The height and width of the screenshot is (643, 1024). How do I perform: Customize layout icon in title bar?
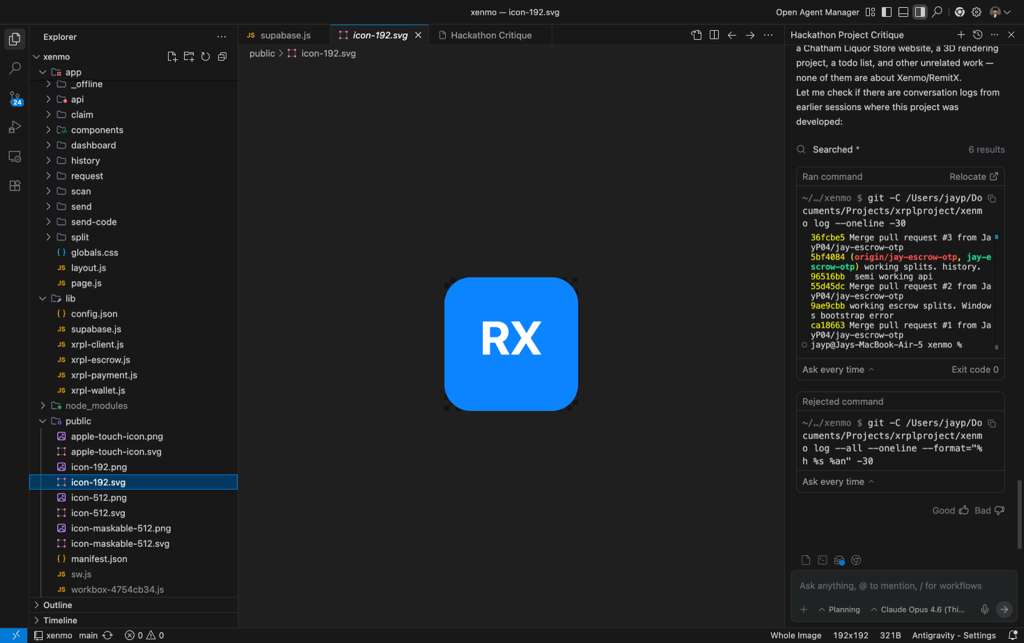point(870,12)
